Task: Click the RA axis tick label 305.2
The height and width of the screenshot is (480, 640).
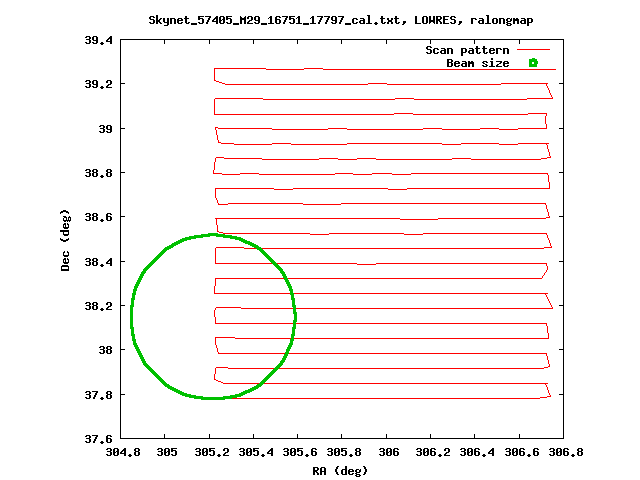Action: pos(212,452)
